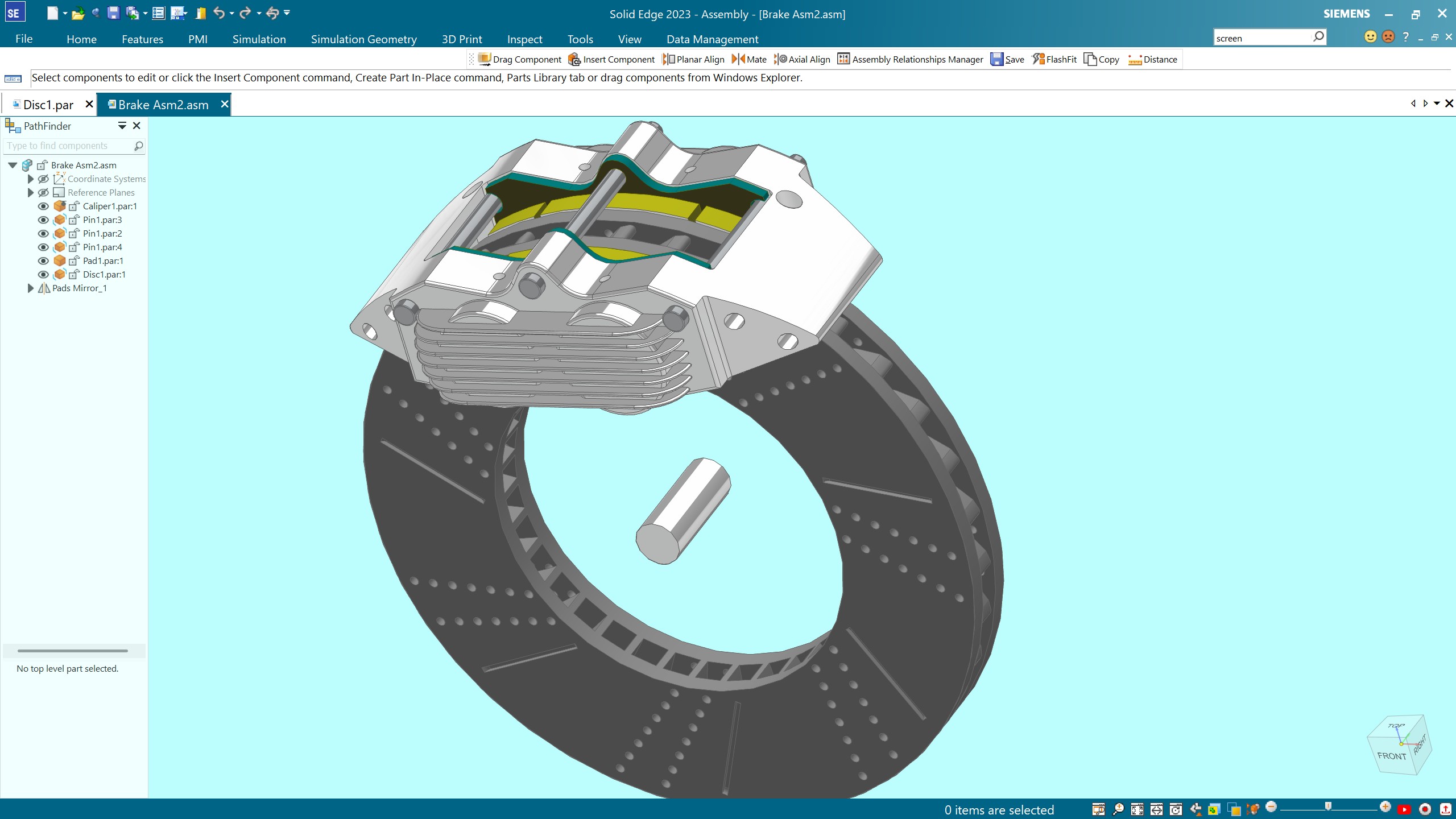Click the Open file folder icon
The width and height of the screenshot is (1456, 819).
(x=78, y=13)
